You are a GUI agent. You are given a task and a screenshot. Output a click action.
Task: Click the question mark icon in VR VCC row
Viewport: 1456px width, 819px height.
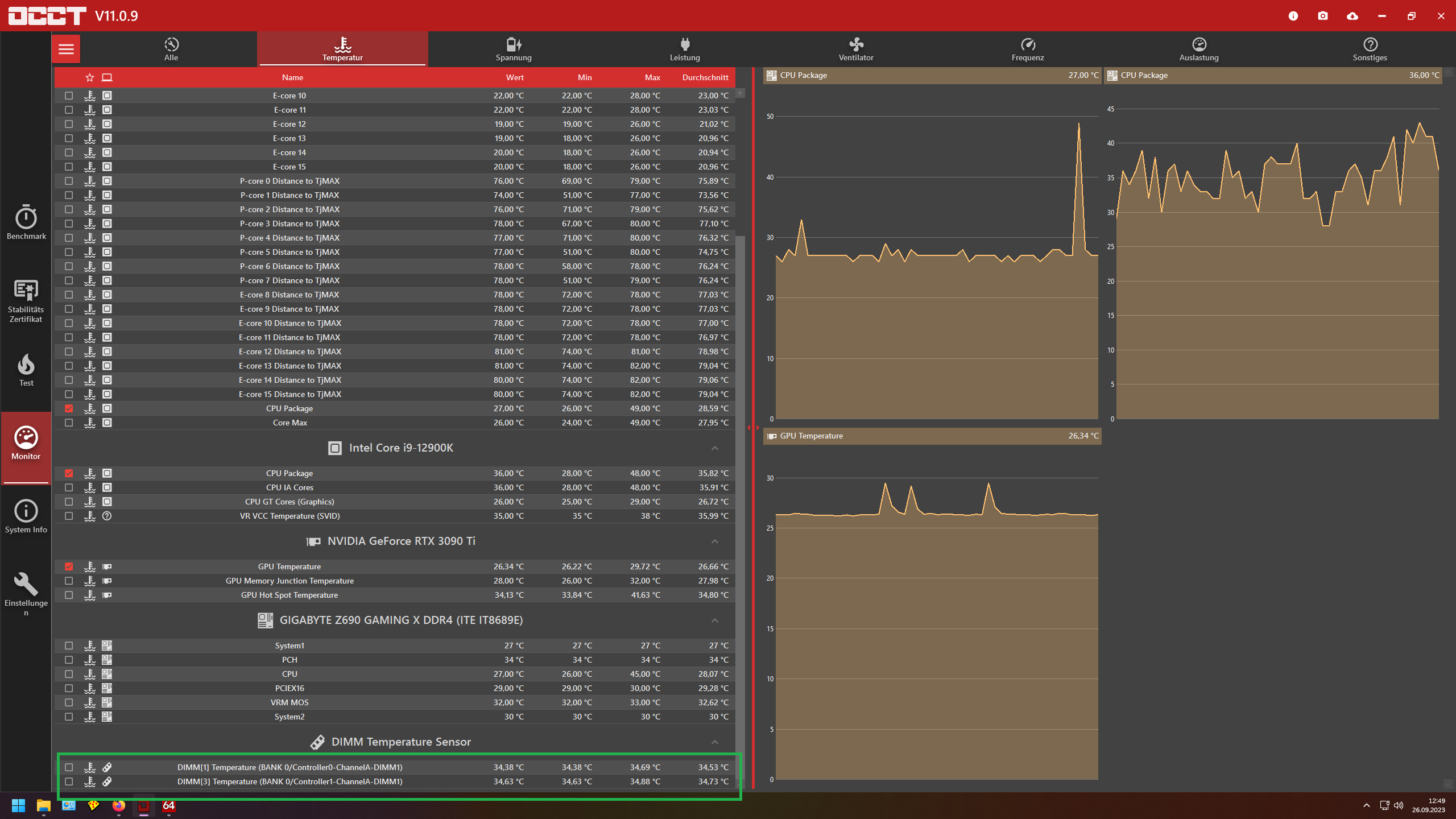[x=107, y=516]
